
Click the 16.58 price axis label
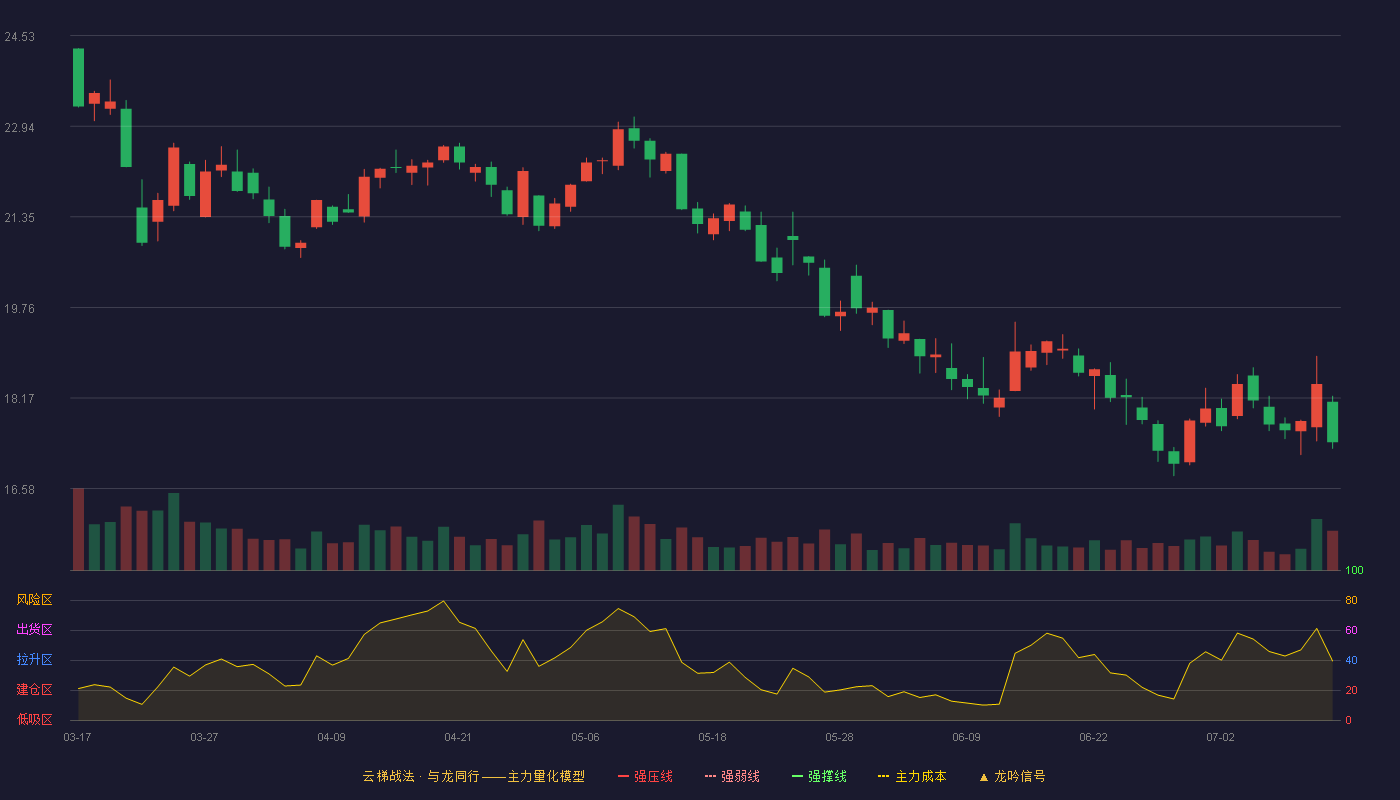click(19, 490)
